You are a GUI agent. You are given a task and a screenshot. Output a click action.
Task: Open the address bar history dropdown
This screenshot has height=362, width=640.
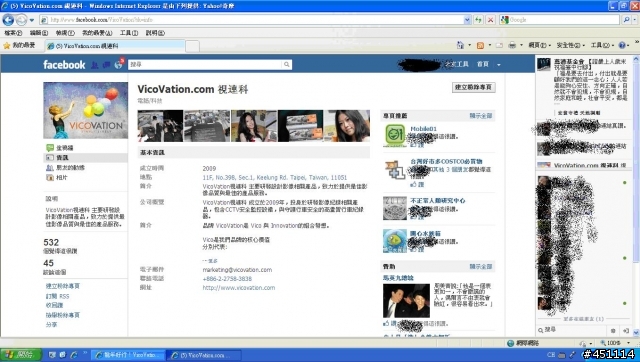tap(467, 20)
